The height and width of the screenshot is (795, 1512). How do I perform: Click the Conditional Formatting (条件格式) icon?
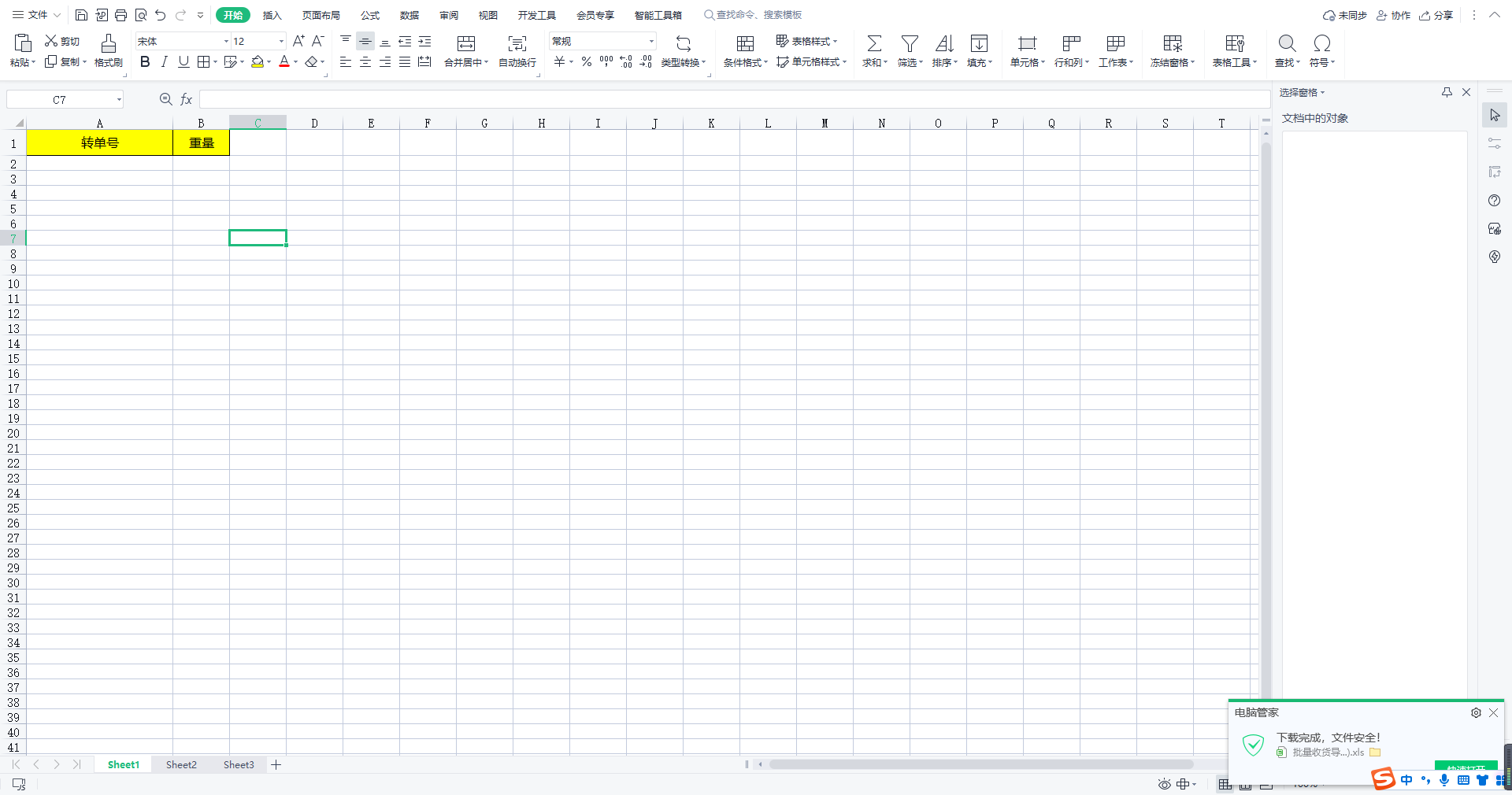745,43
